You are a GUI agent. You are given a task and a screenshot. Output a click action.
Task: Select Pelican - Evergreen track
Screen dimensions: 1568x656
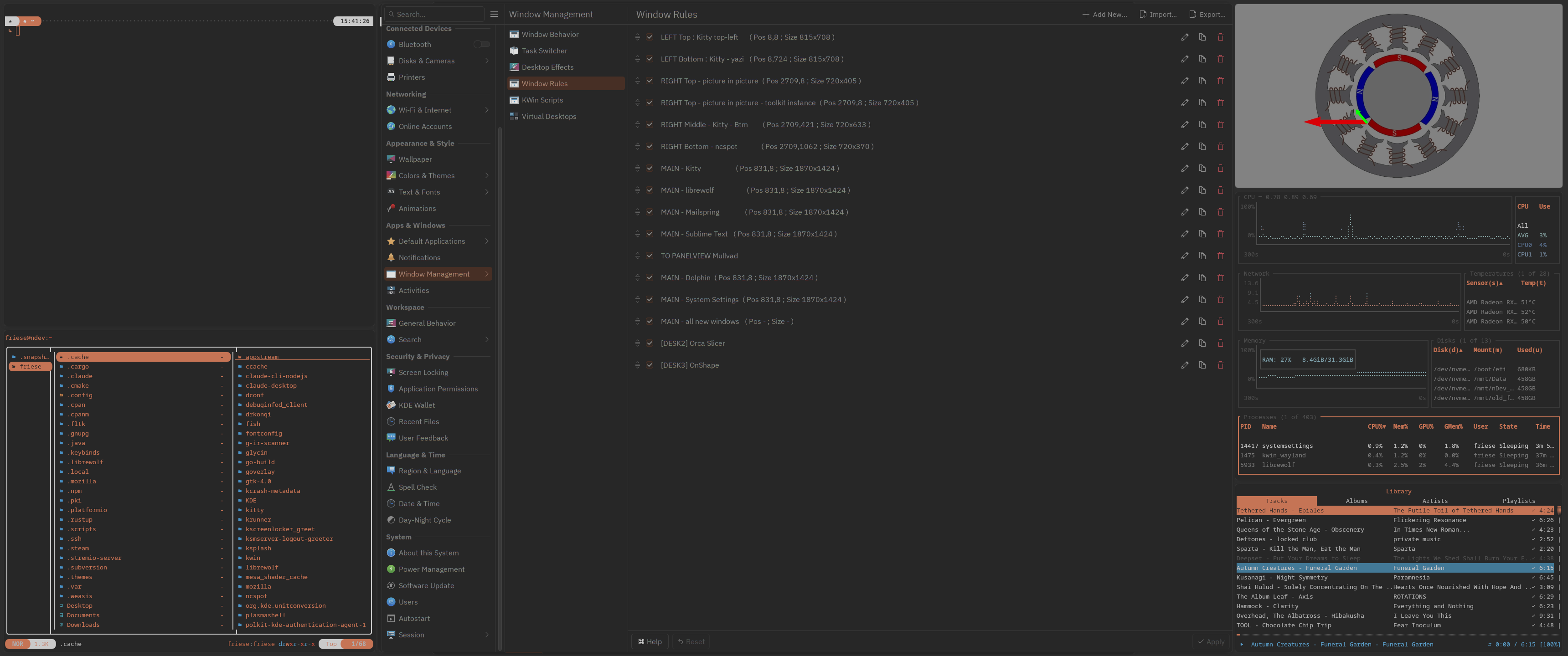click(x=1396, y=520)
